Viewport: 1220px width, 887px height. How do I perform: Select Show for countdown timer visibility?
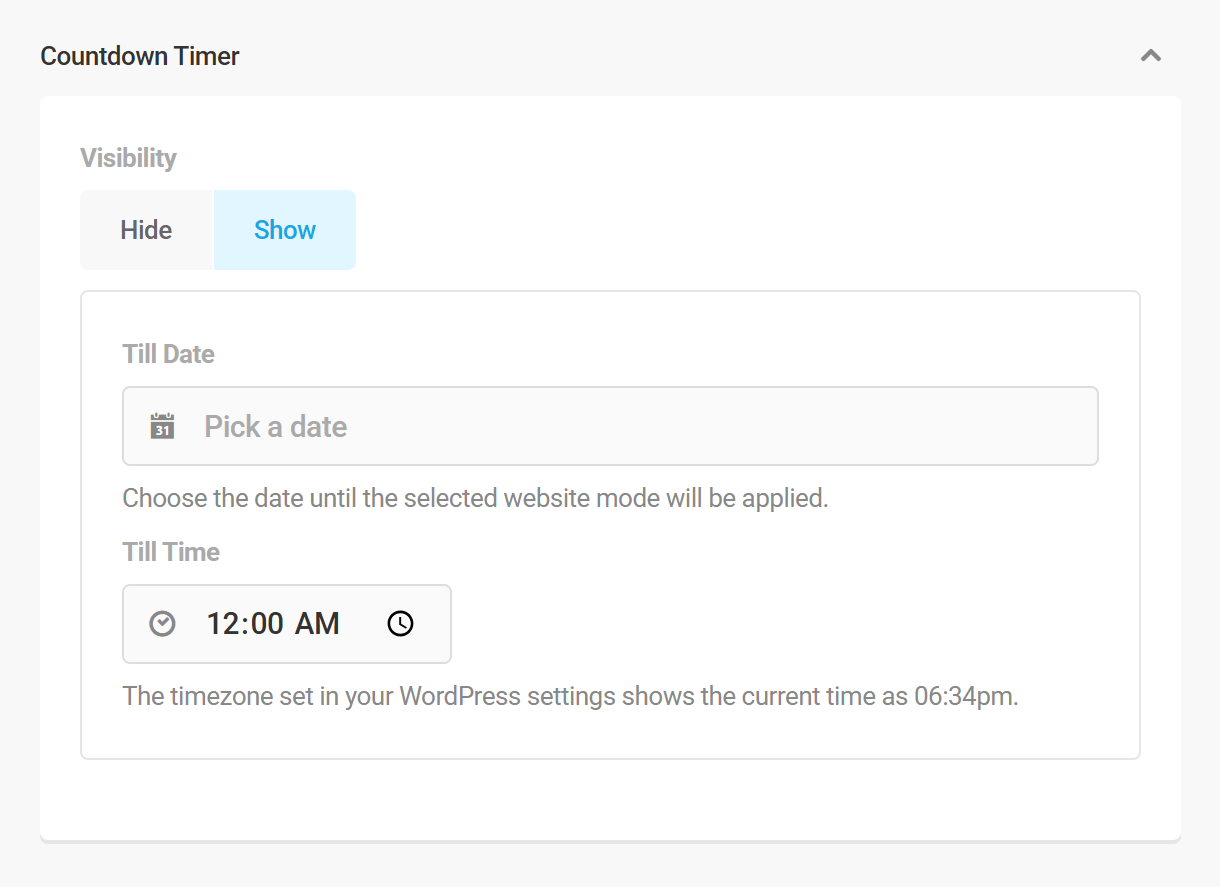coord(284,229)
